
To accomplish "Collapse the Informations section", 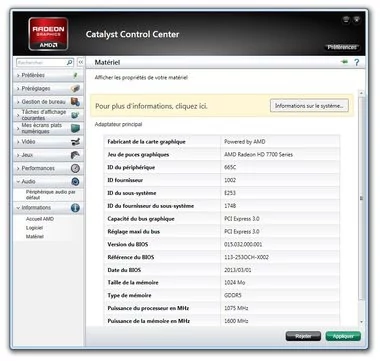I will click(x=18, y=208).
